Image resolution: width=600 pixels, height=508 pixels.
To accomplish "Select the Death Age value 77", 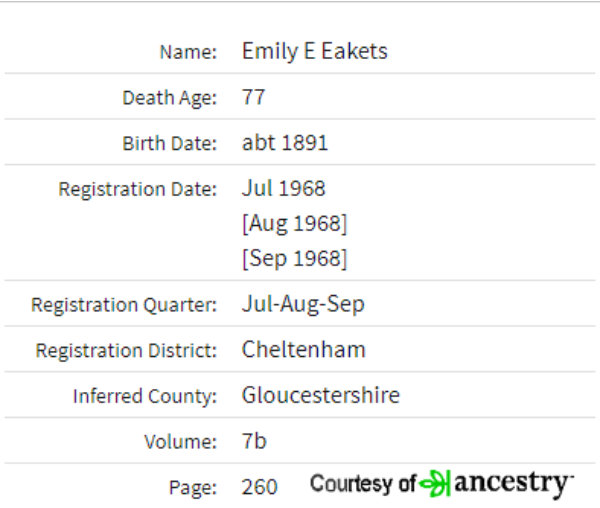I will tap(253, 97).
